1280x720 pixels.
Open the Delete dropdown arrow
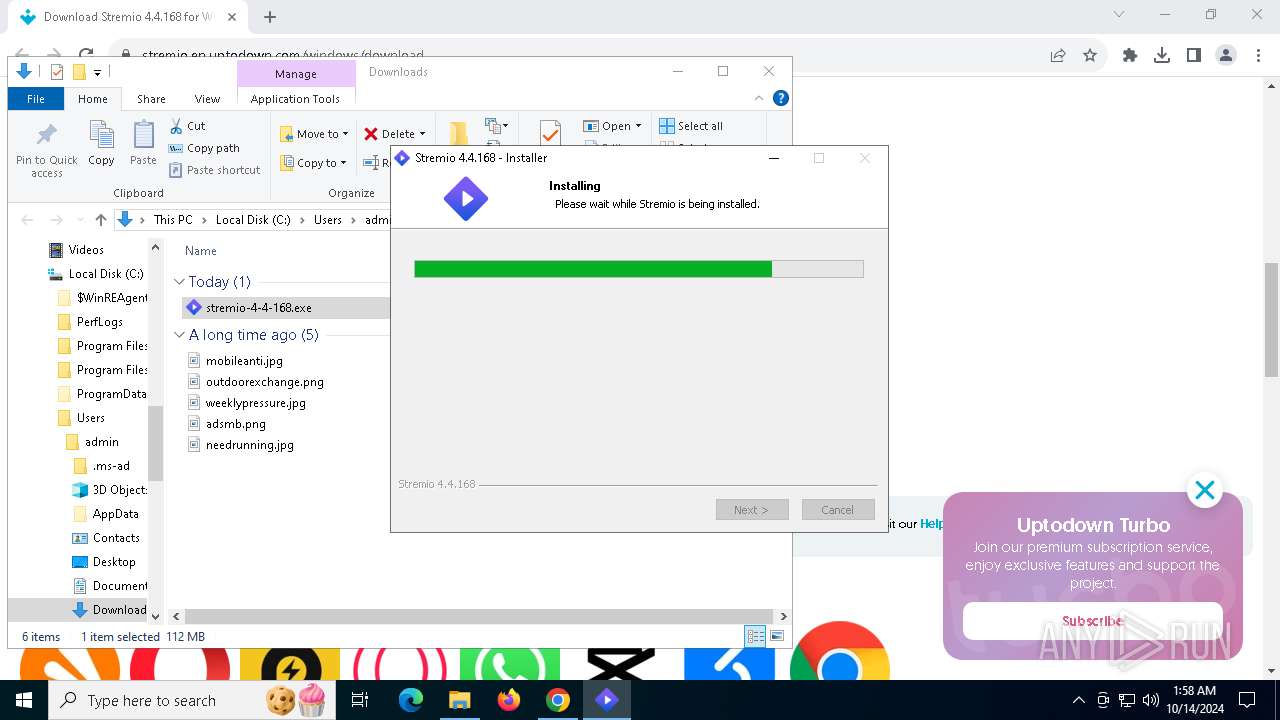click(x=422, y=134)
